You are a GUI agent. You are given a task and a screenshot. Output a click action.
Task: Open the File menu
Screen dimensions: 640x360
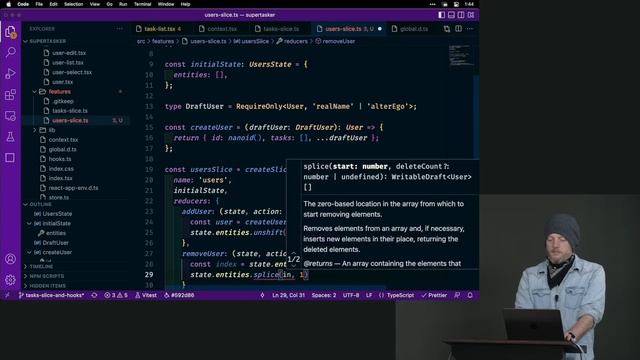(39, 4)
